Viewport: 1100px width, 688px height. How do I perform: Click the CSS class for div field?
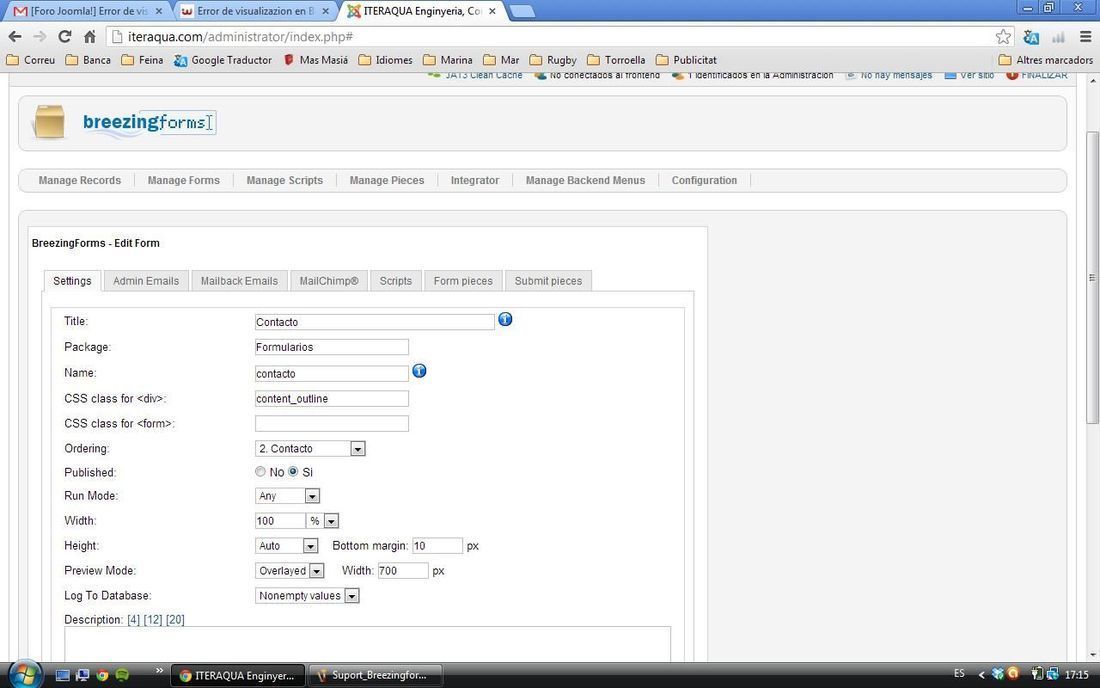(332, 398)
